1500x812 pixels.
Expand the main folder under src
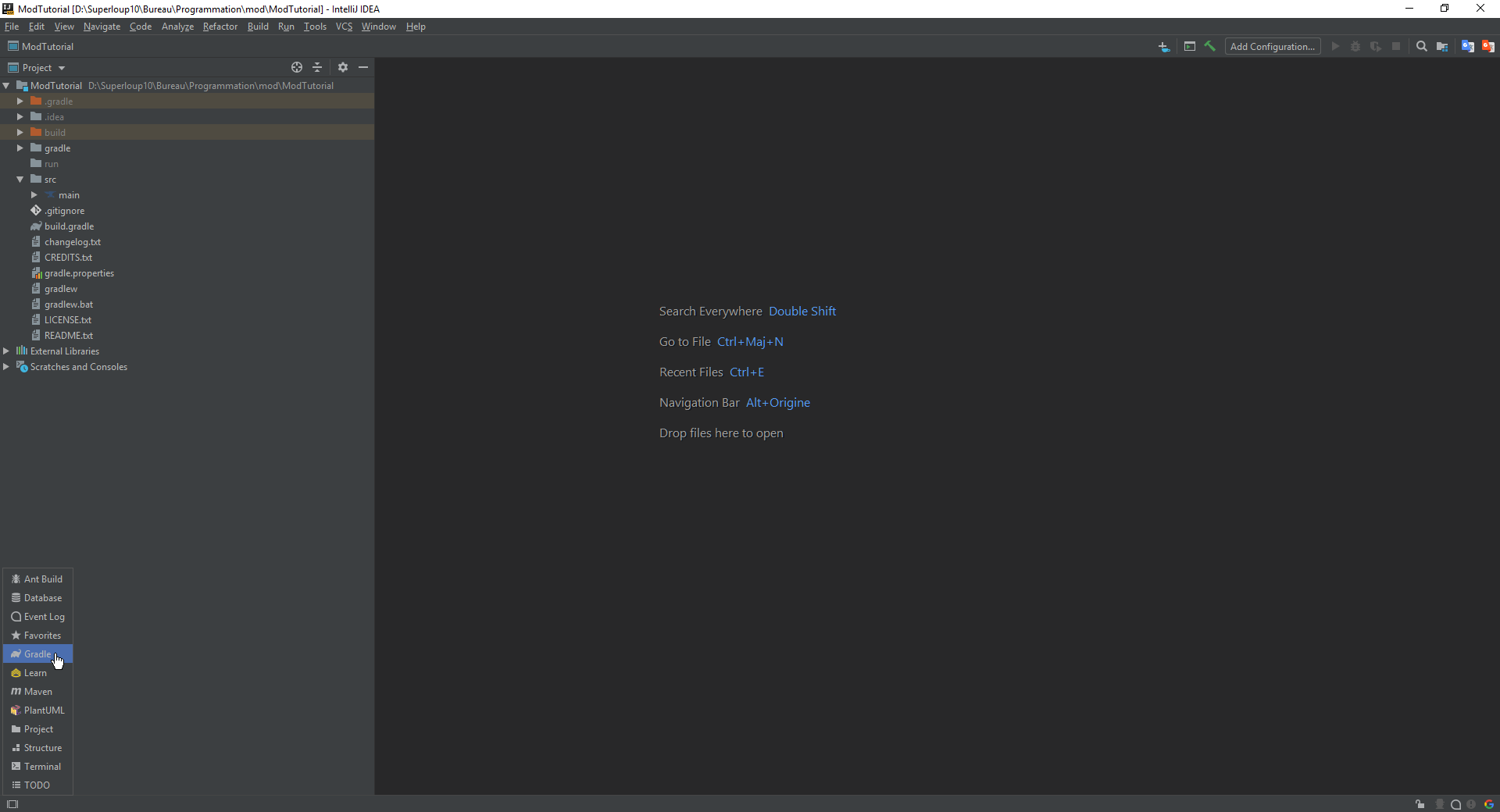(x=34, y=195)
